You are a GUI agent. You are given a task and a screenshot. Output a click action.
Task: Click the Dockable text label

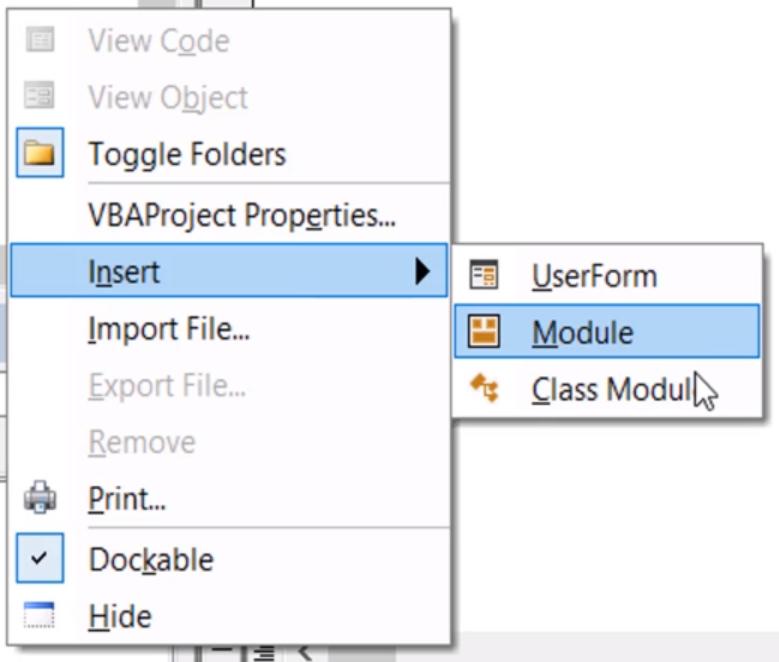[151, 559]
